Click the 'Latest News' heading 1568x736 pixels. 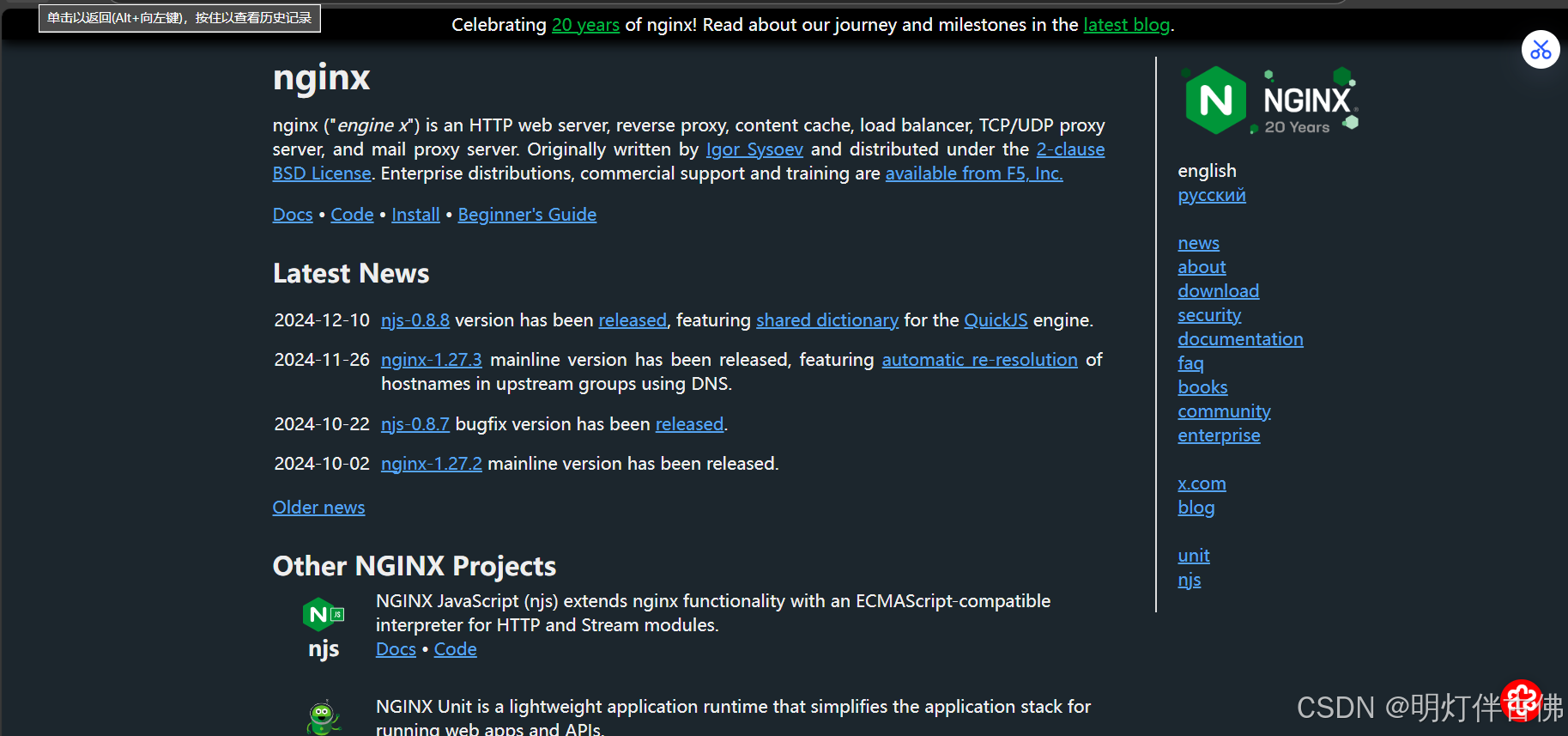(x=351, y=273)
